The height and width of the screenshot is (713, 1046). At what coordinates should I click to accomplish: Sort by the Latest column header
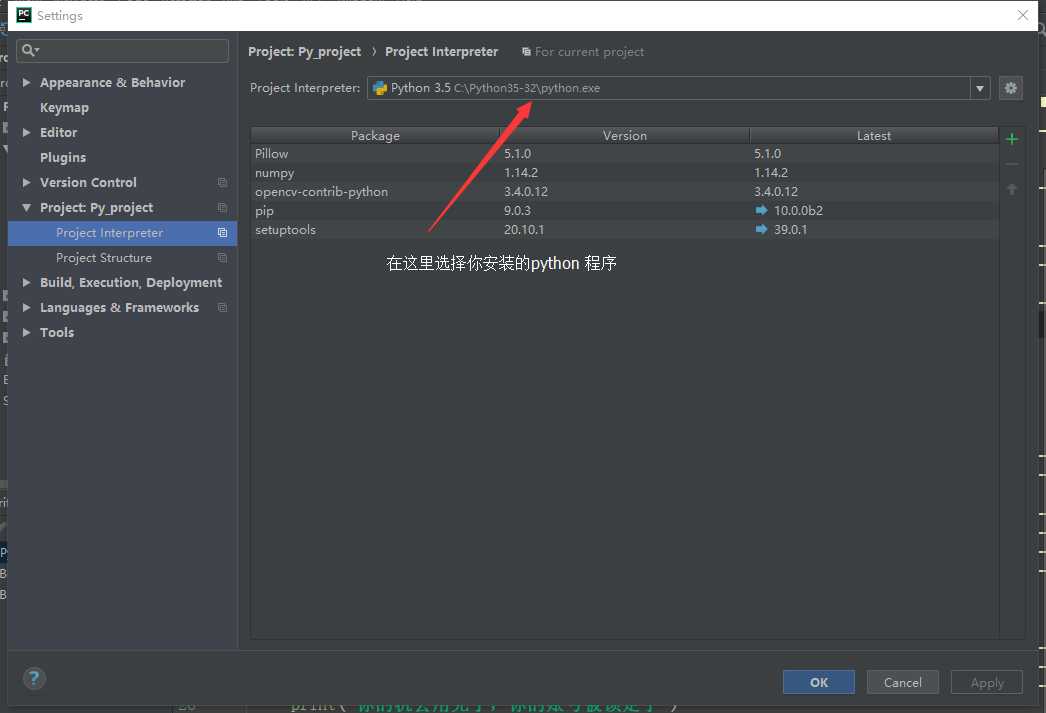(873, 135)
